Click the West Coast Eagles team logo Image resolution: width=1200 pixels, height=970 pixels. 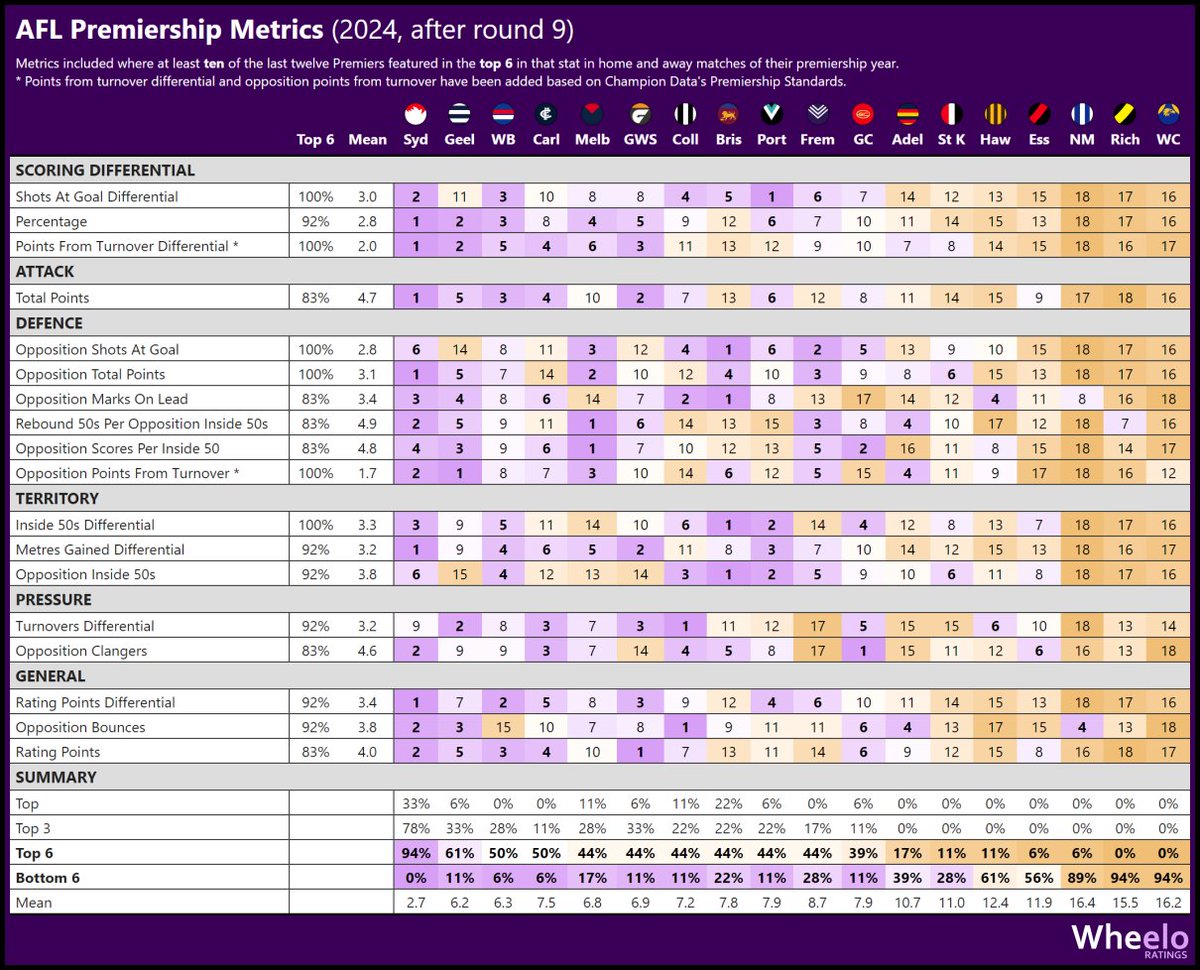click(x=1168, y=113)
